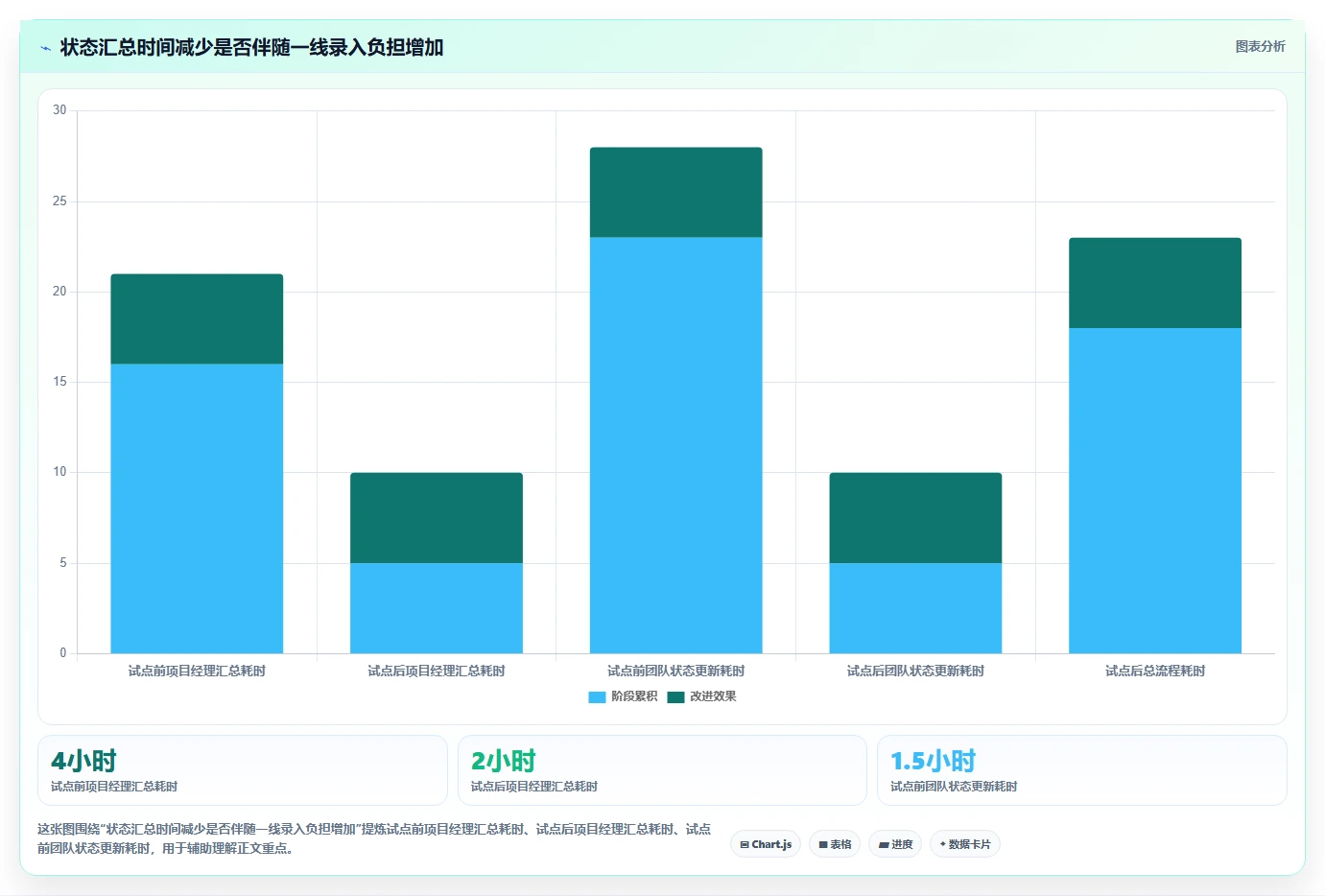Viewport: 1325px width, 896px height.
Task: Click the 表格 tag chip
Action: (835, 844)
